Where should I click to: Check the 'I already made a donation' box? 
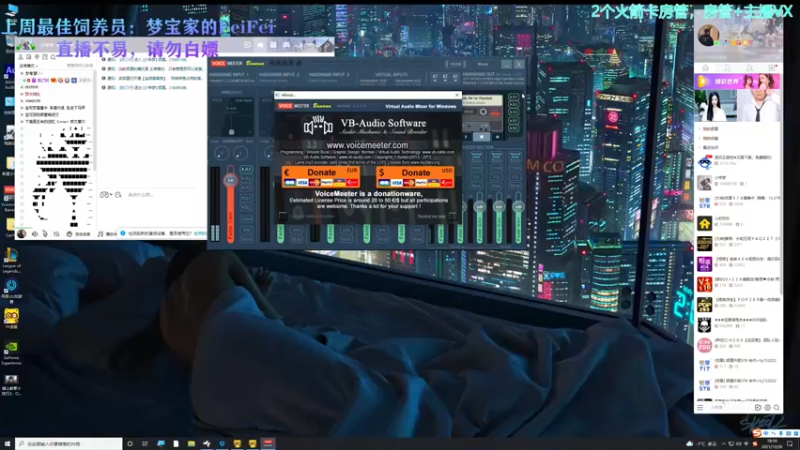pyautogui.click(x=283, y=216)
